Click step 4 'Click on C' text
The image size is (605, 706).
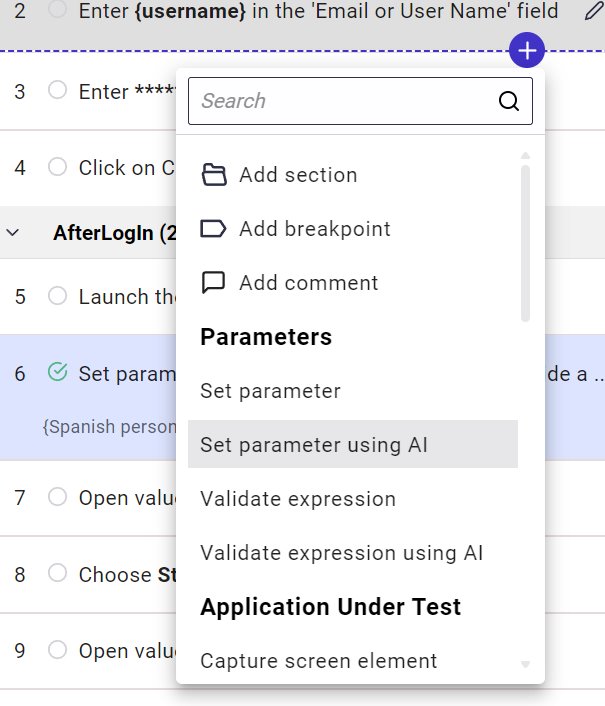(x=127, y=168)
